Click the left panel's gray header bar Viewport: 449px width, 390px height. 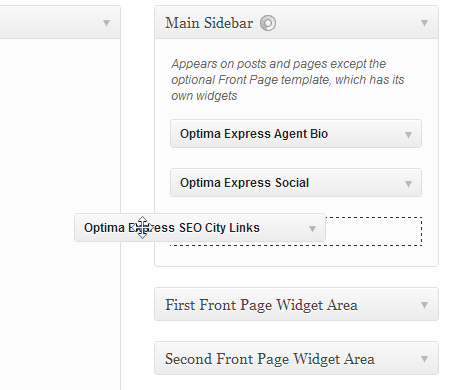60,22
